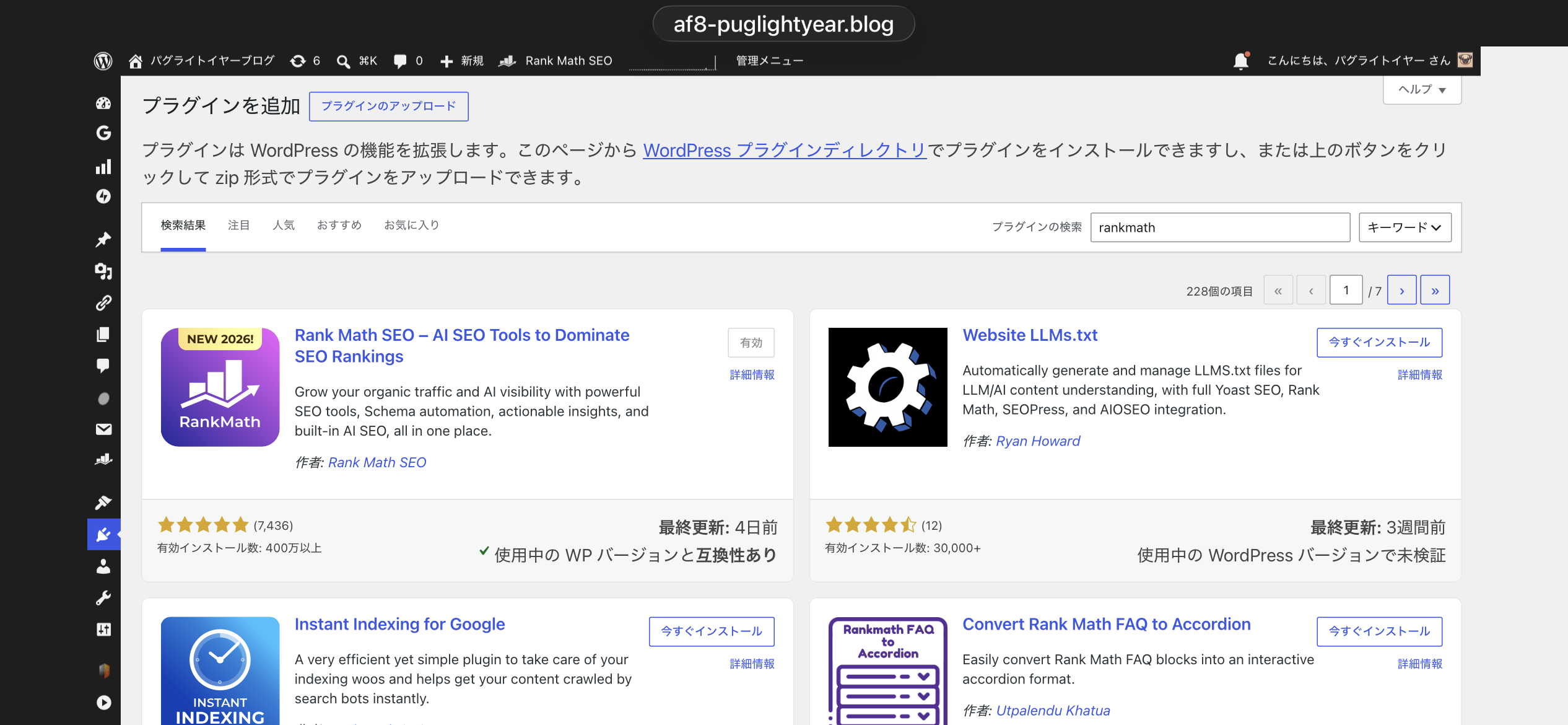This screenshot has height=725, width=1568.
Task: Click the こんにちは、パグライトイヤー さん greeting
Action: [x=1358, y=61]
